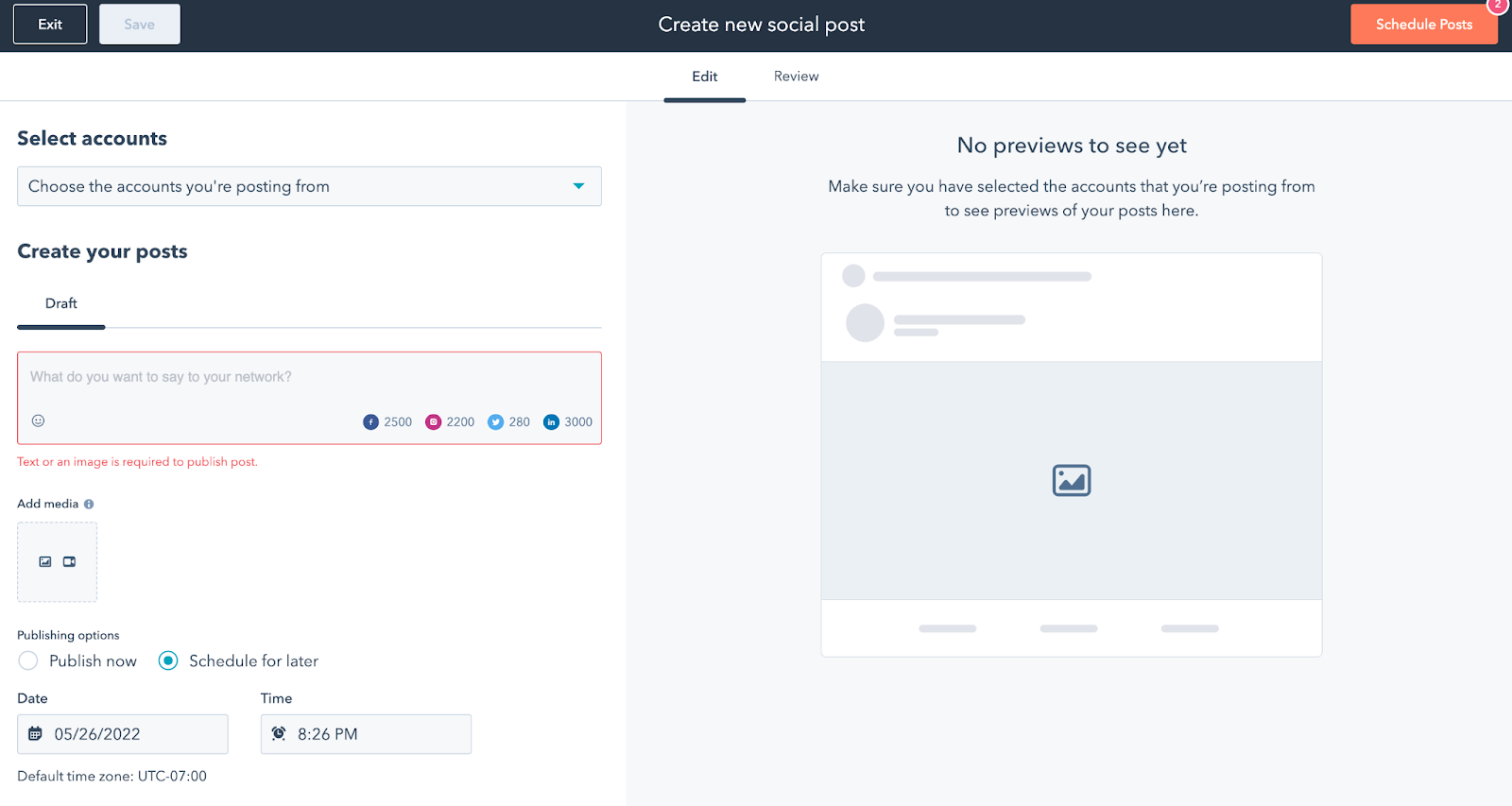
Task: Open the Choose accounts dropdown
Action: (309, 186)
